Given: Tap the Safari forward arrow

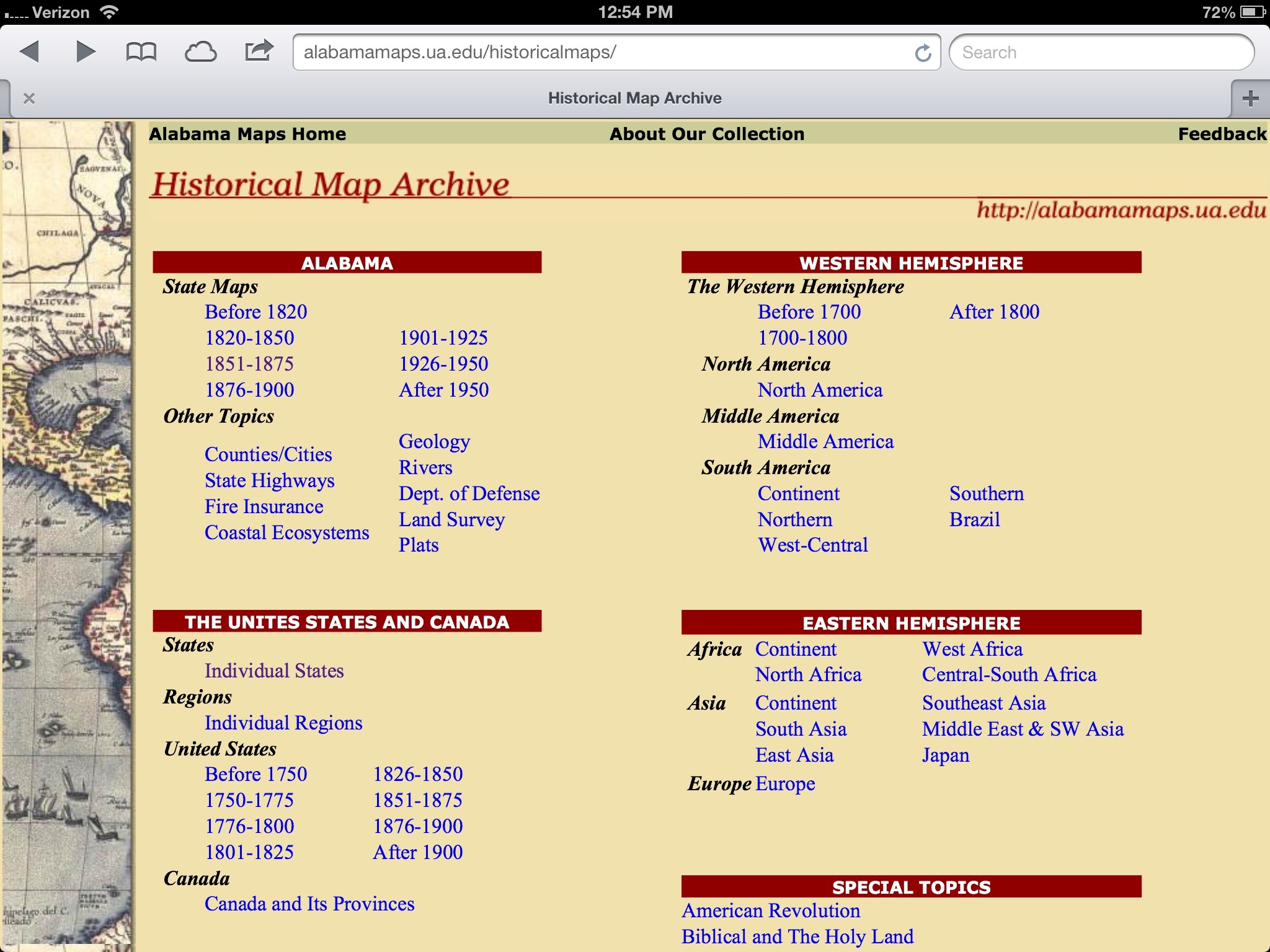Looking at the screenshot, I should (86, 52).
